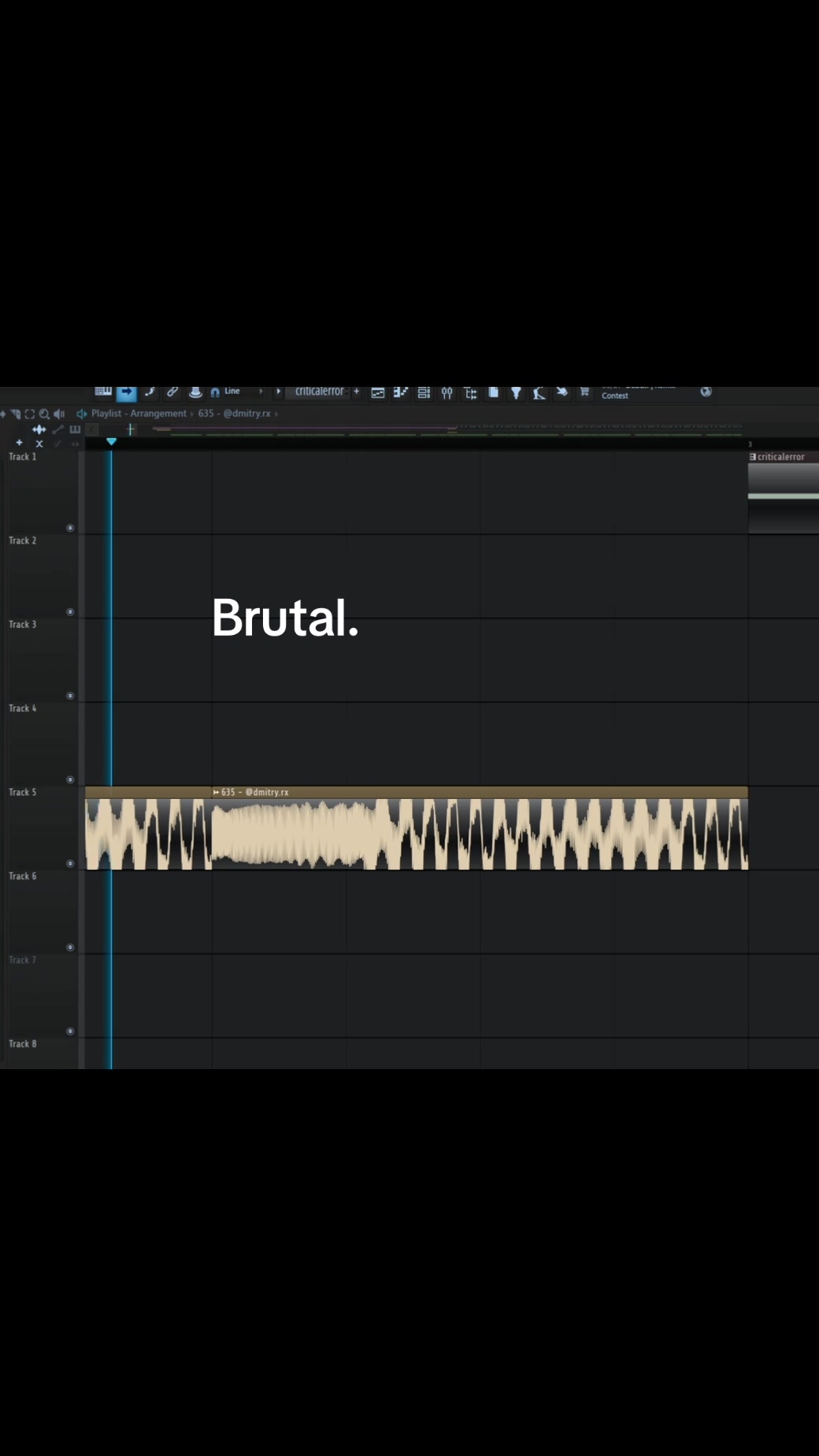Click the small arrow right of Line
Screen dimensions: 819x1456
pyautogui.click(x=261, y=391)
